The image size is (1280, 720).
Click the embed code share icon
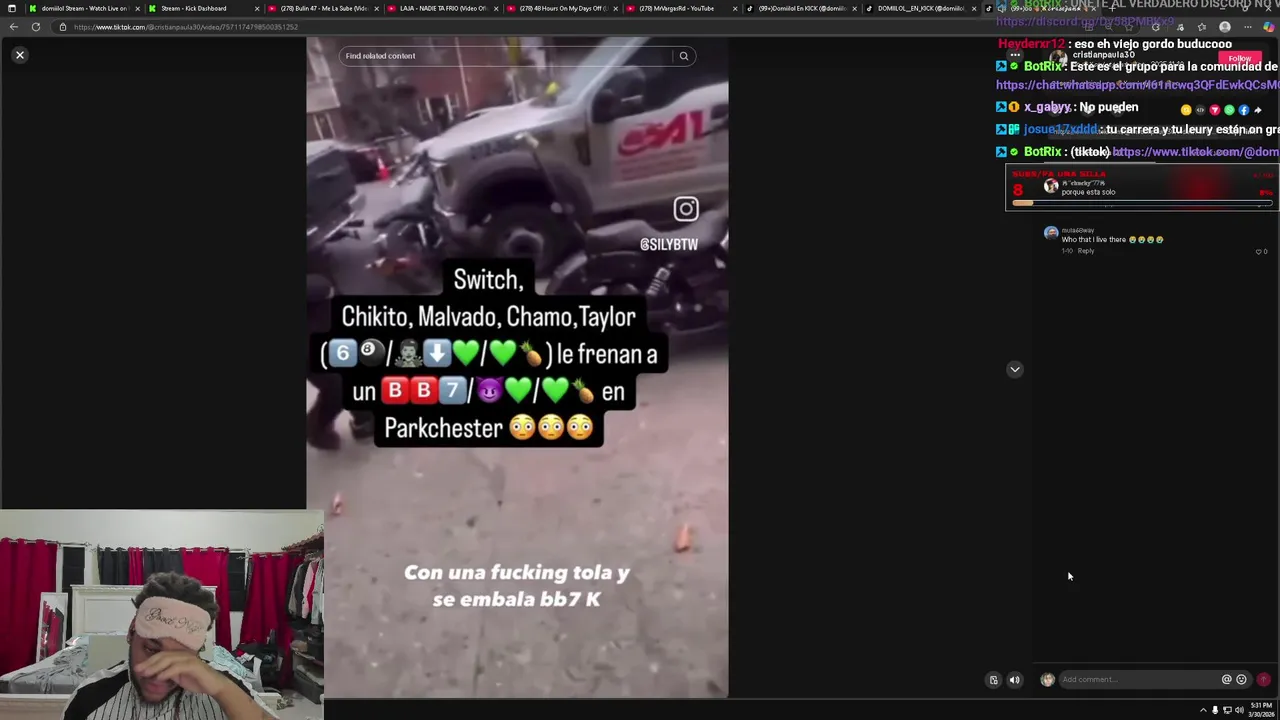tap(1200, 110)
